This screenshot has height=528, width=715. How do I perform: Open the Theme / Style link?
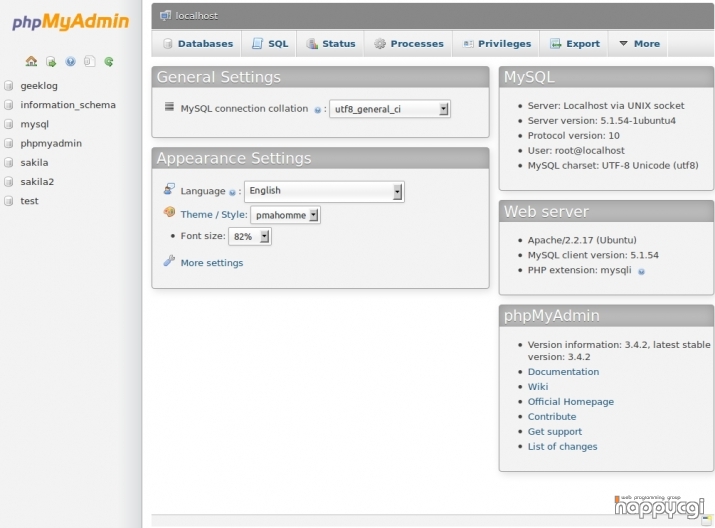click(214, 214)
